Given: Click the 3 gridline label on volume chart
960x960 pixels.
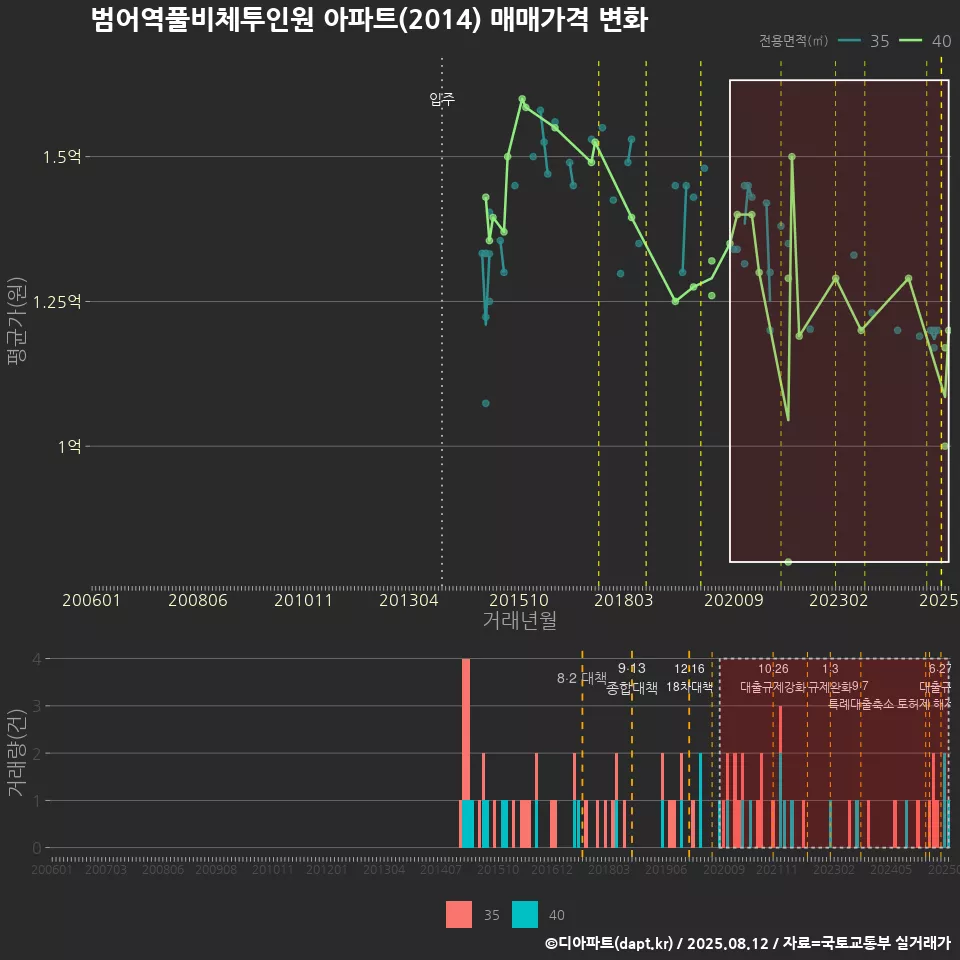Looking at the screenshot, I should tap(37, 707).
